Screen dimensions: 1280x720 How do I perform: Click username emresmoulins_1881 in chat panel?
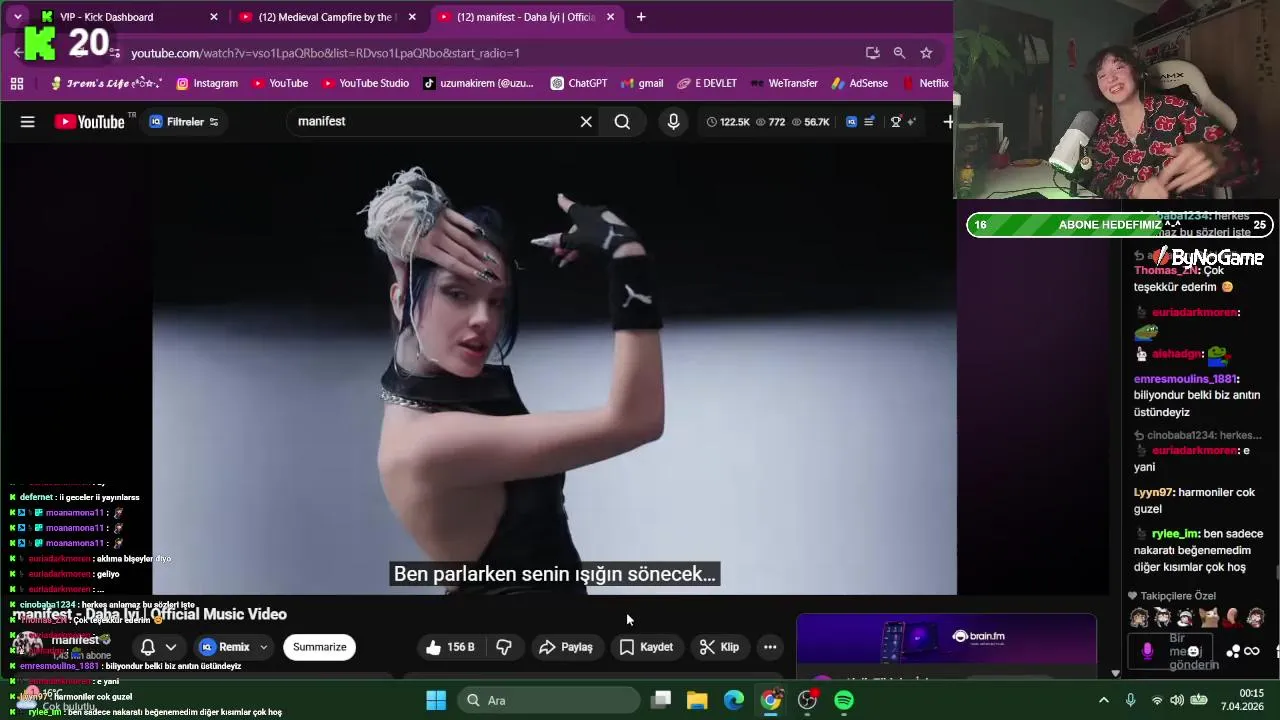coord(1185,379)
